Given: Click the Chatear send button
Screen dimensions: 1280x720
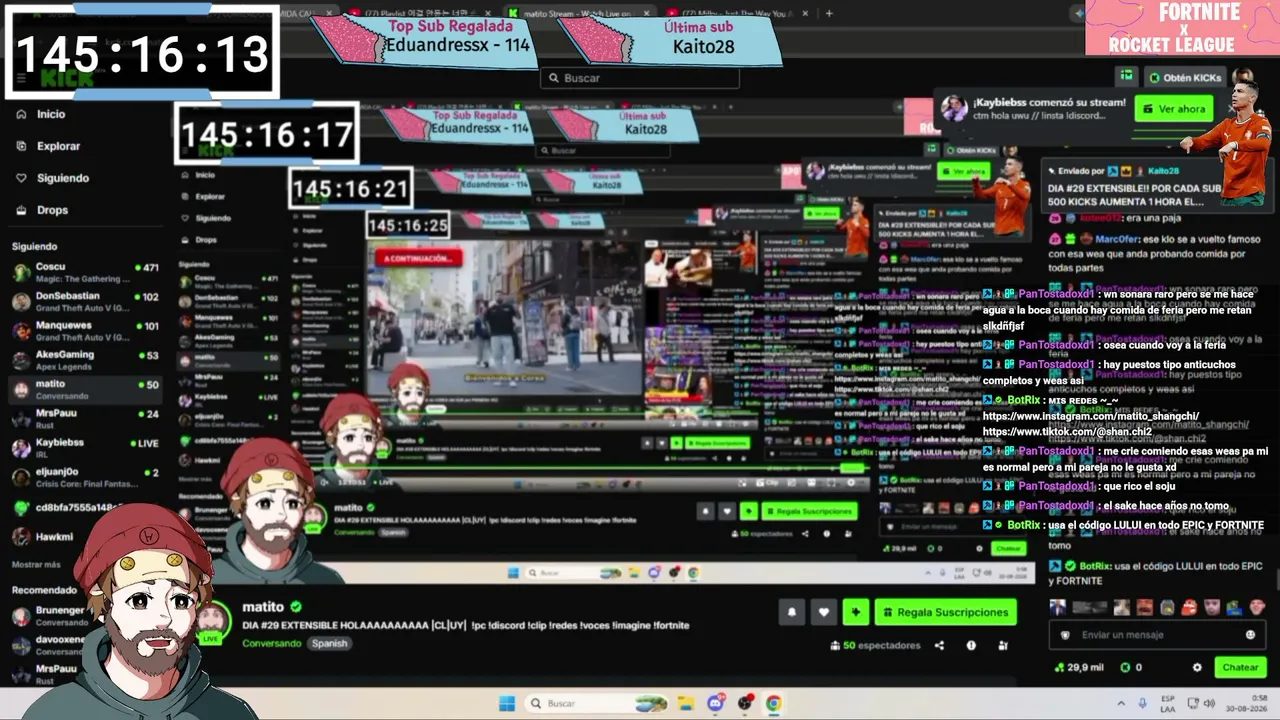Looking at the screenshot, I should click(x=1240, y=667).
